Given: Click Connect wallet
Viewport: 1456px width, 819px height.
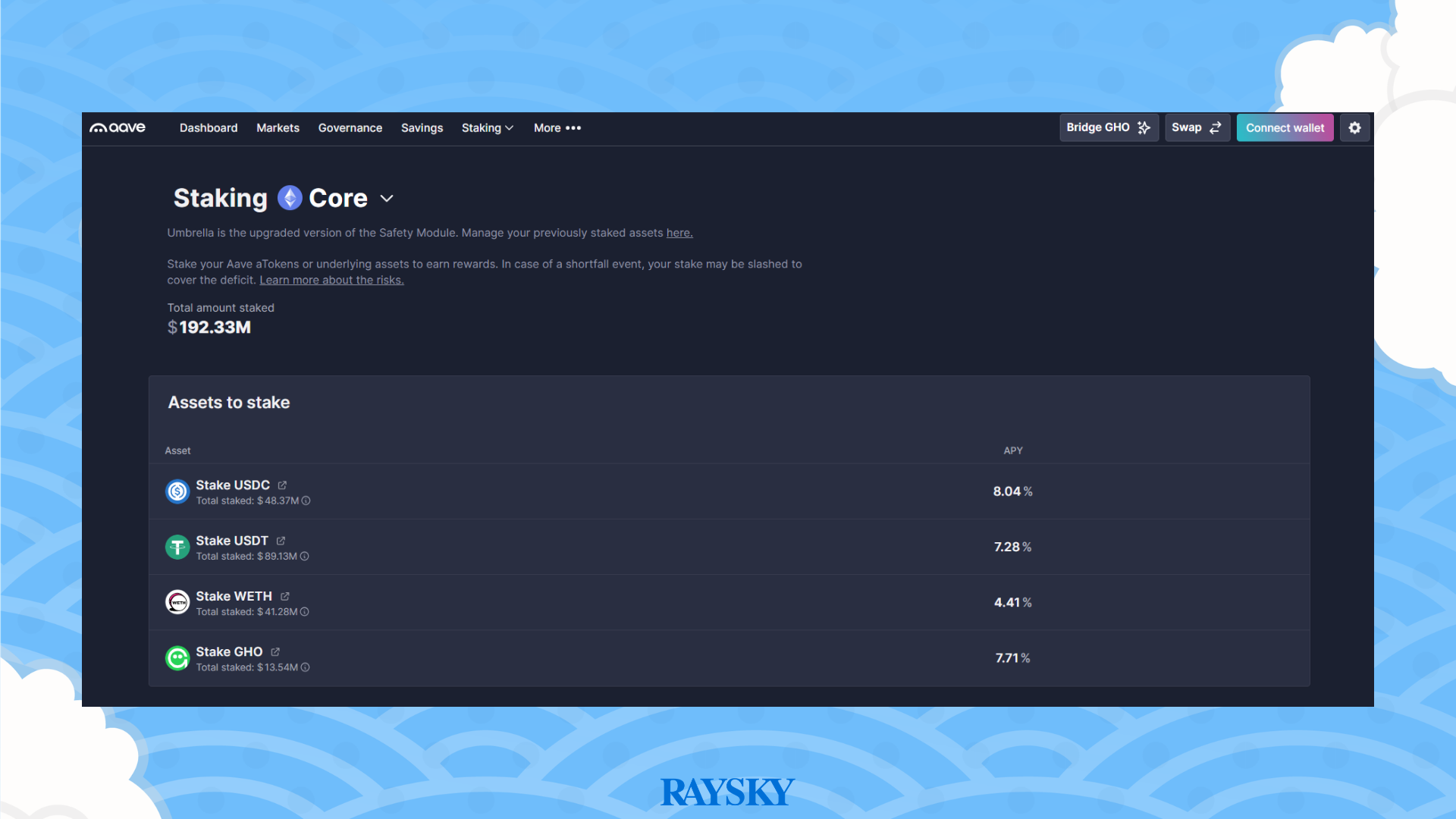Looking at the screenshot, I should coord(1285,127).
